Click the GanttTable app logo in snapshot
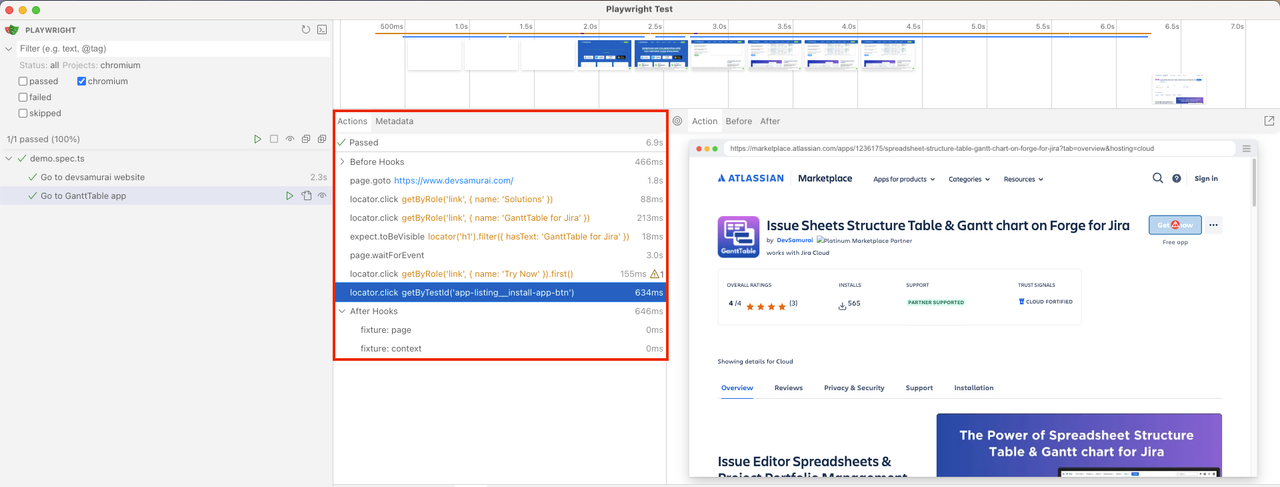The image size is (1280, 487). pos(738,237)
